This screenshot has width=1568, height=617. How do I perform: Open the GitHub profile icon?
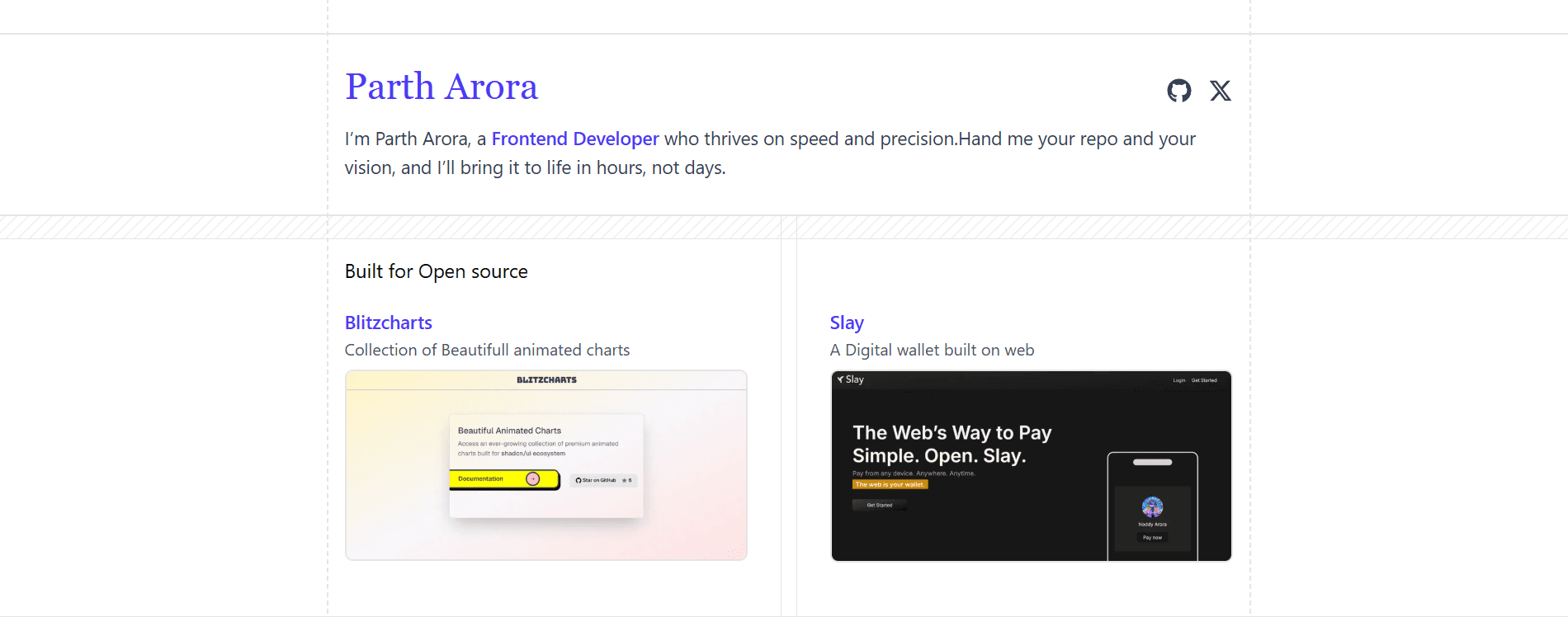coord(1178,91)
